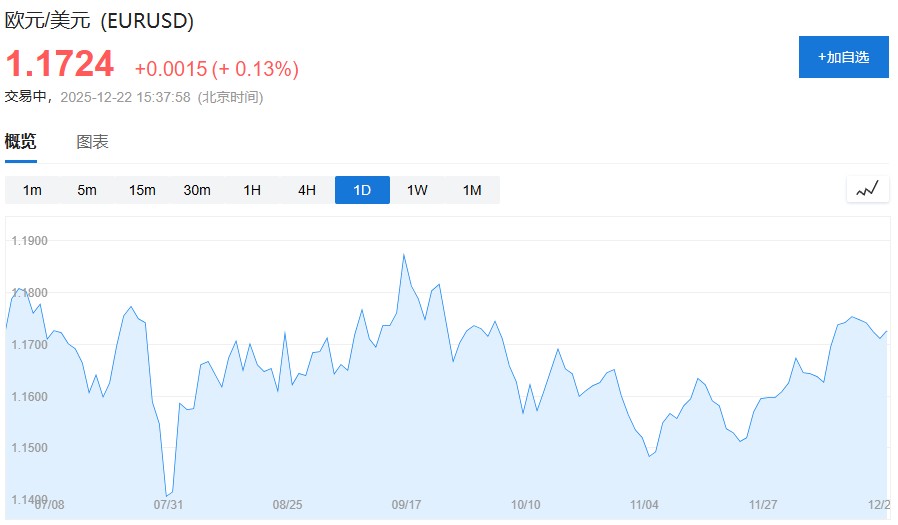Click the 09/17 peak on the chart
The image size is (898, 525).
tap(404, 255)
